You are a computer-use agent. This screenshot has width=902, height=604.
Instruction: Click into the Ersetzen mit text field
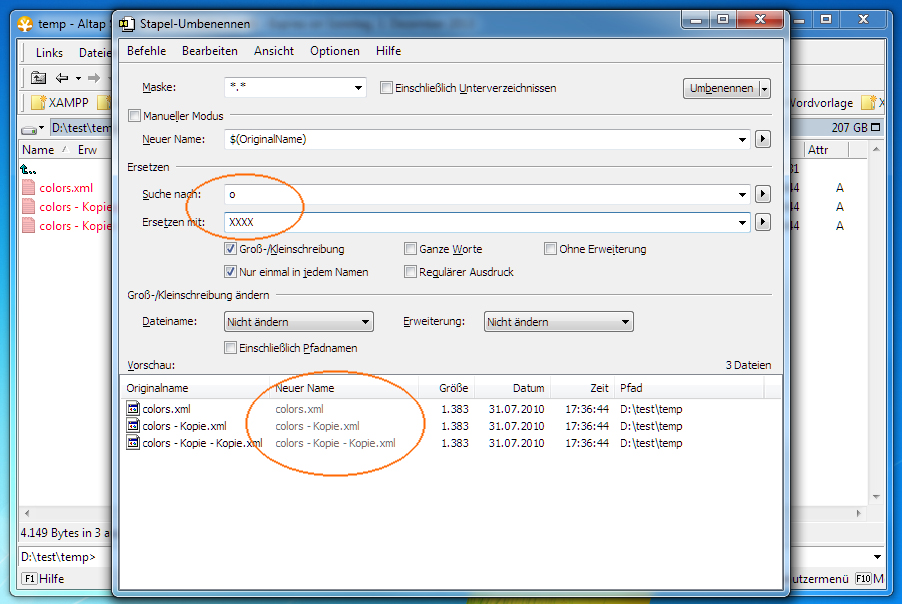tap(480, 222)
